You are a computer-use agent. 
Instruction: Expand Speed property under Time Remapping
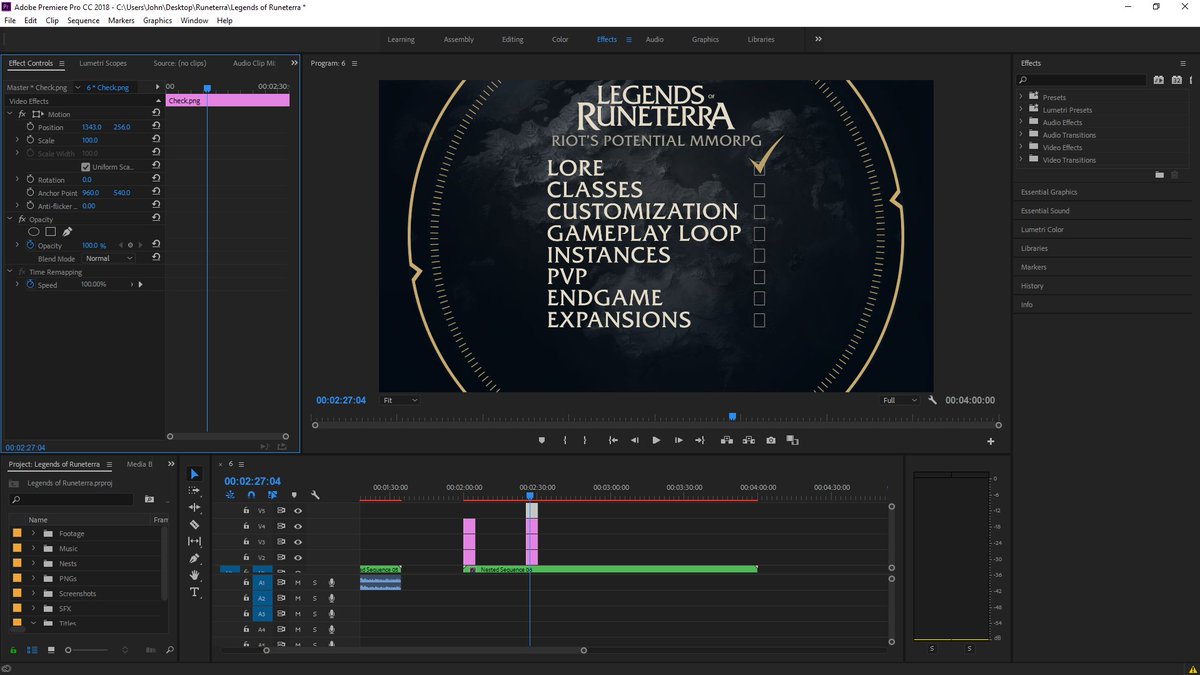pyautogui.click(x=17, y=284)
